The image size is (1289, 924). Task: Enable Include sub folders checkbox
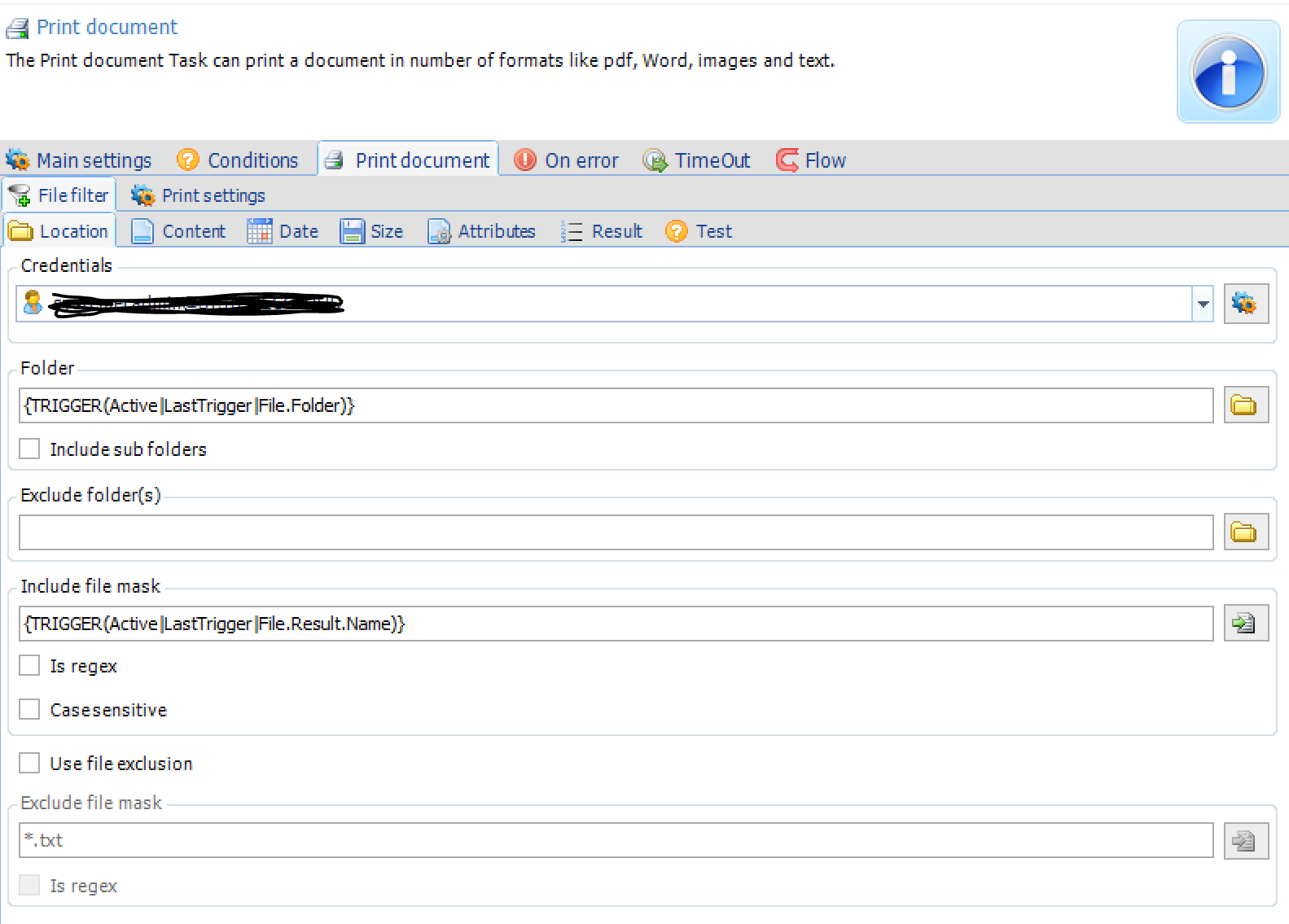(x=30, y=449)
